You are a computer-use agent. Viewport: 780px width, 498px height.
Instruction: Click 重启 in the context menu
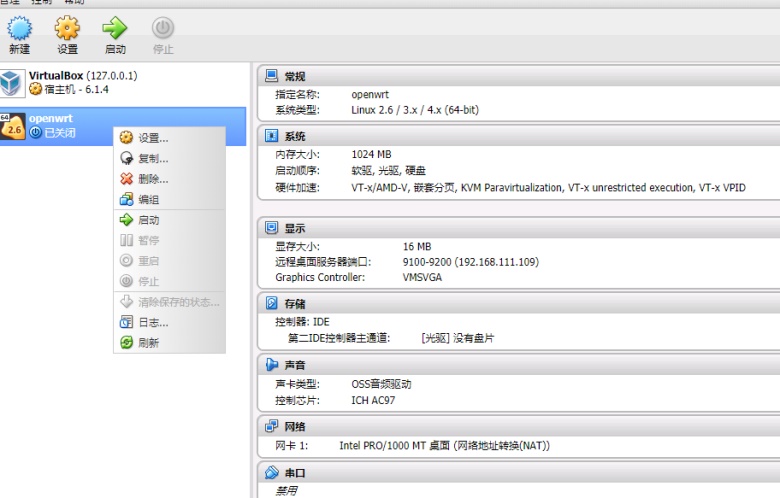169,261
